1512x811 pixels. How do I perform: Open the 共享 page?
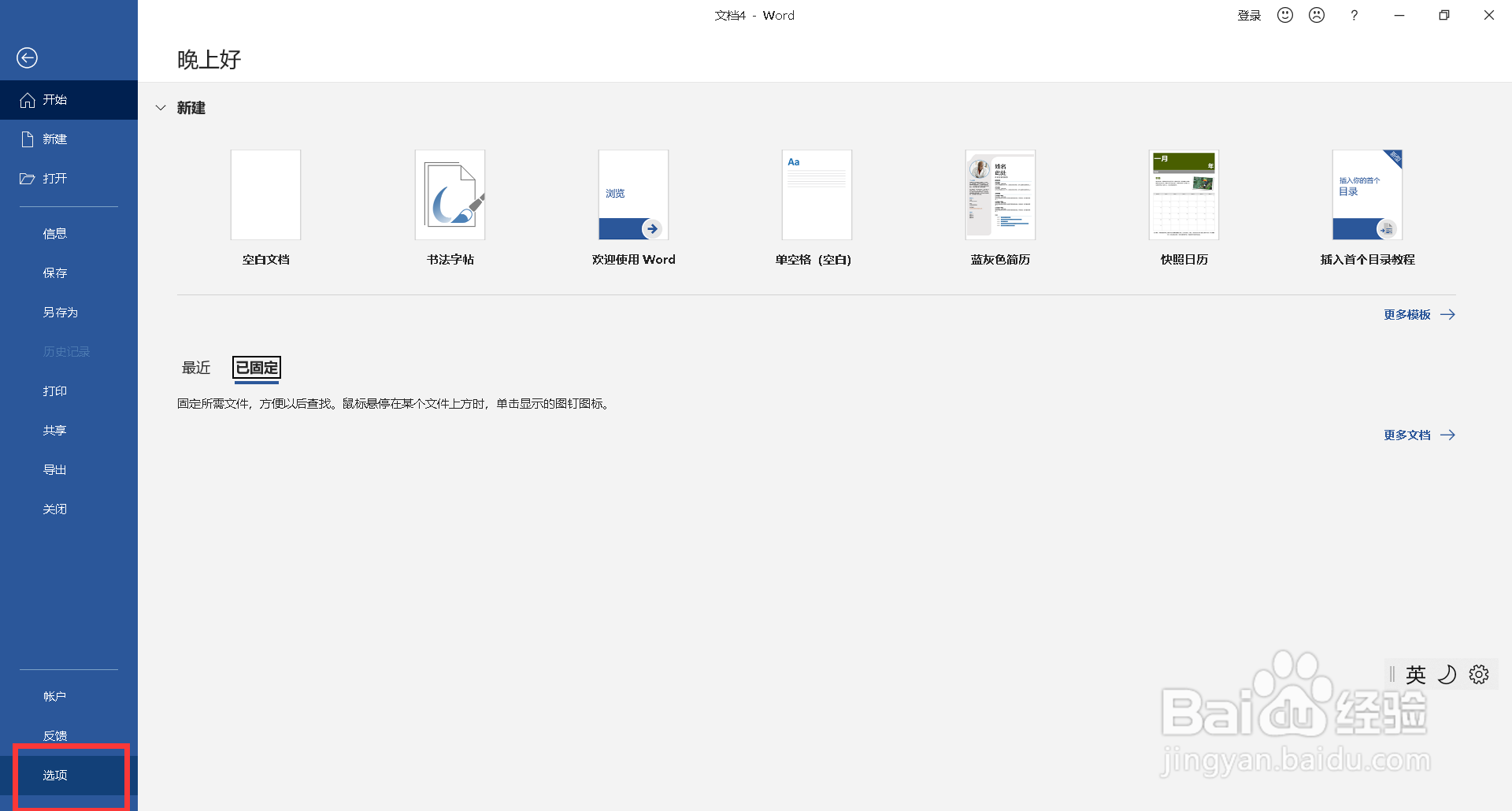coord(69,431)
